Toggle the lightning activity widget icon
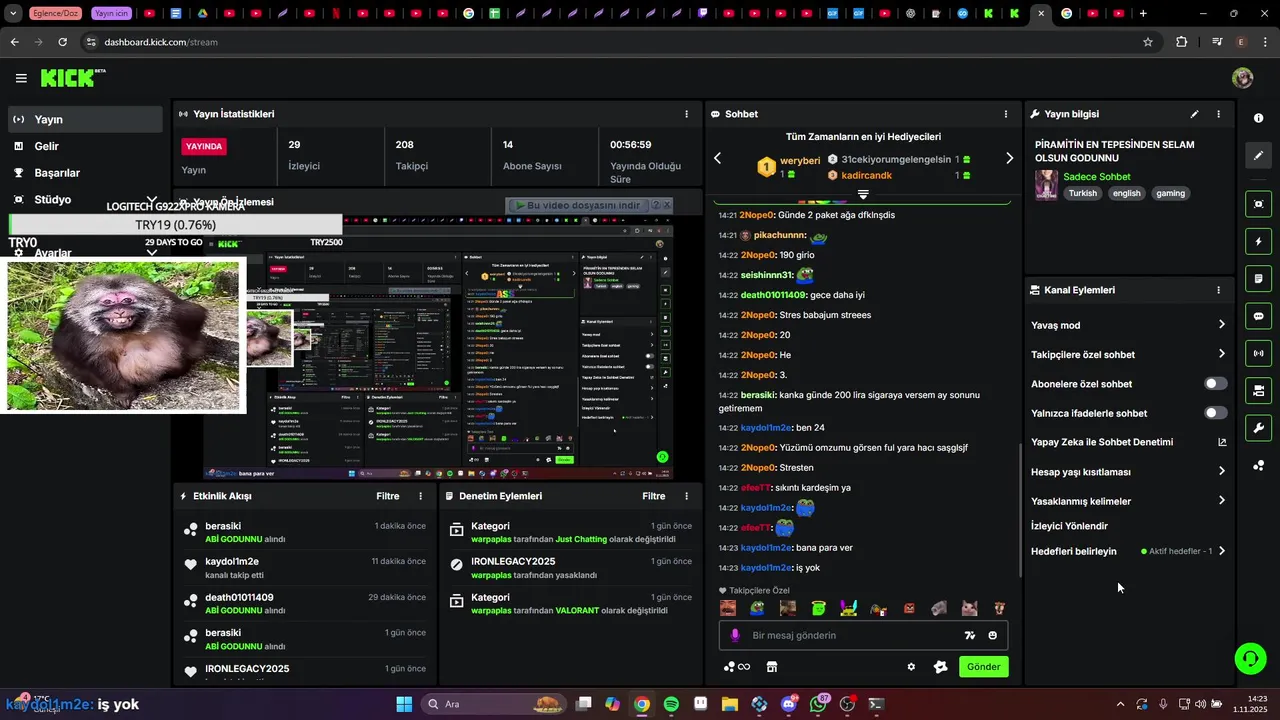 pyautogui.click(x=1258, y=241)
